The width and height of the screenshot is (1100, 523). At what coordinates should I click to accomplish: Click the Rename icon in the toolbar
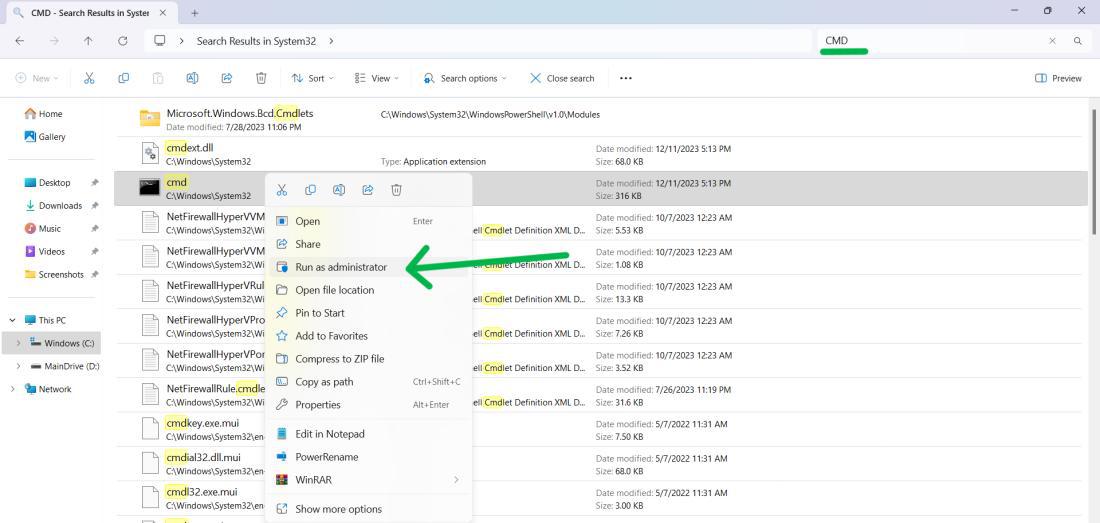(192, 79)
